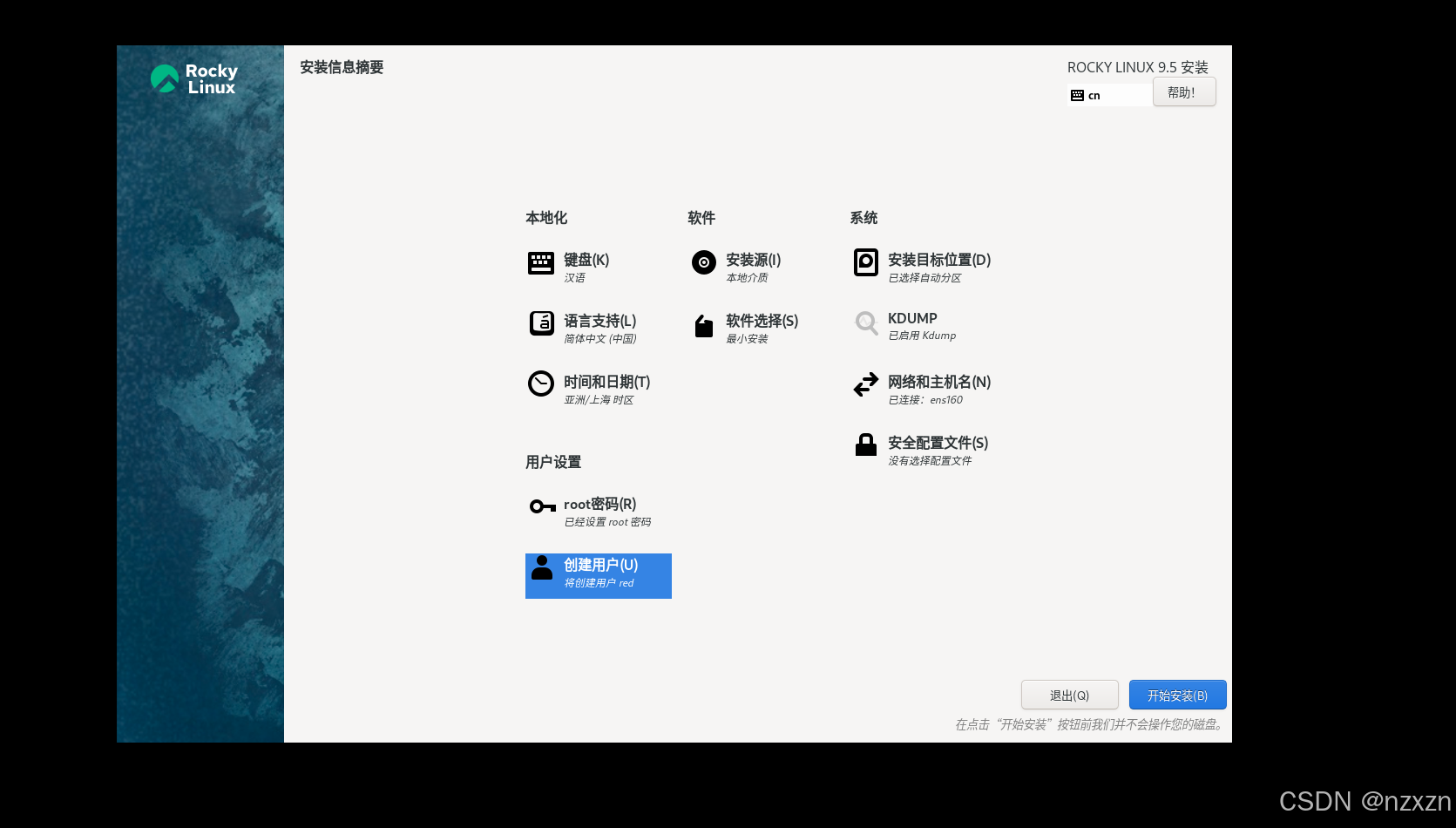Open 安全配置文件(S) security profile

(938, 443)
